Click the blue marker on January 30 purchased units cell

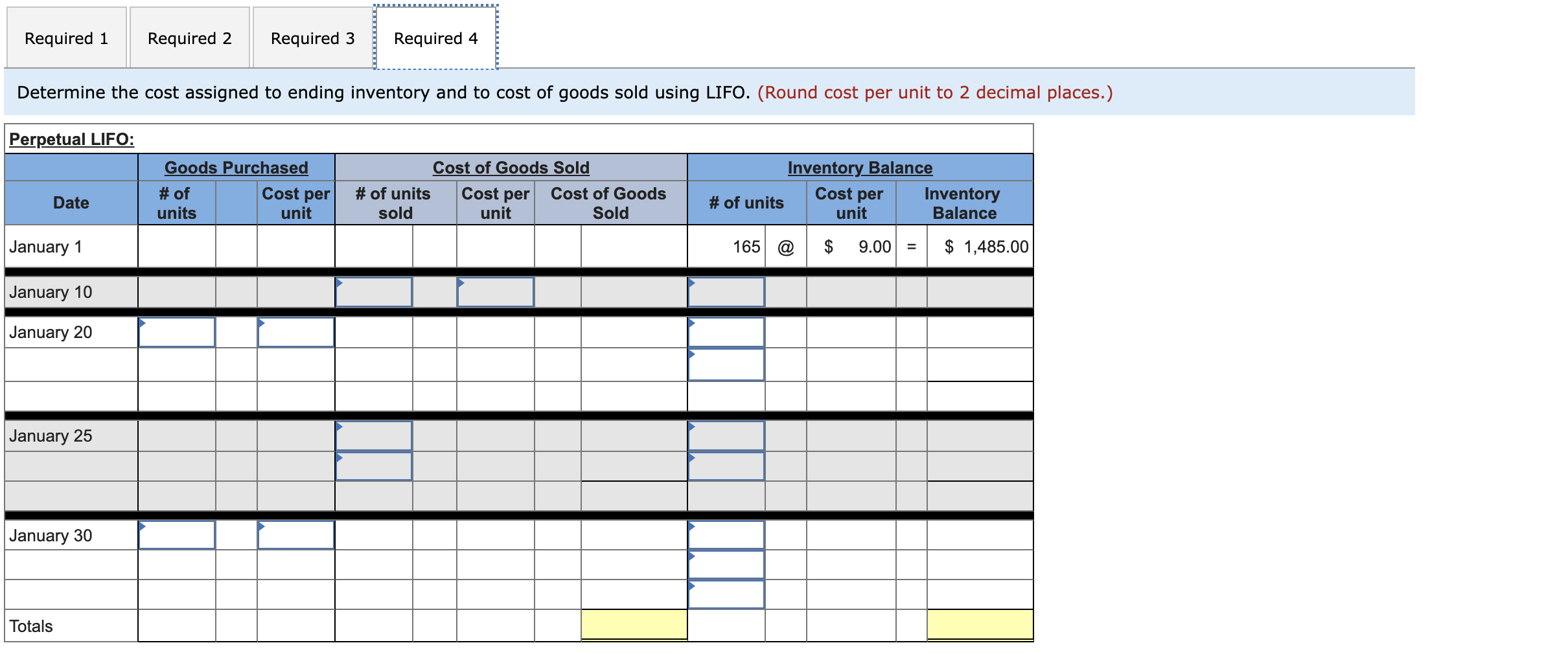point(141,525)
